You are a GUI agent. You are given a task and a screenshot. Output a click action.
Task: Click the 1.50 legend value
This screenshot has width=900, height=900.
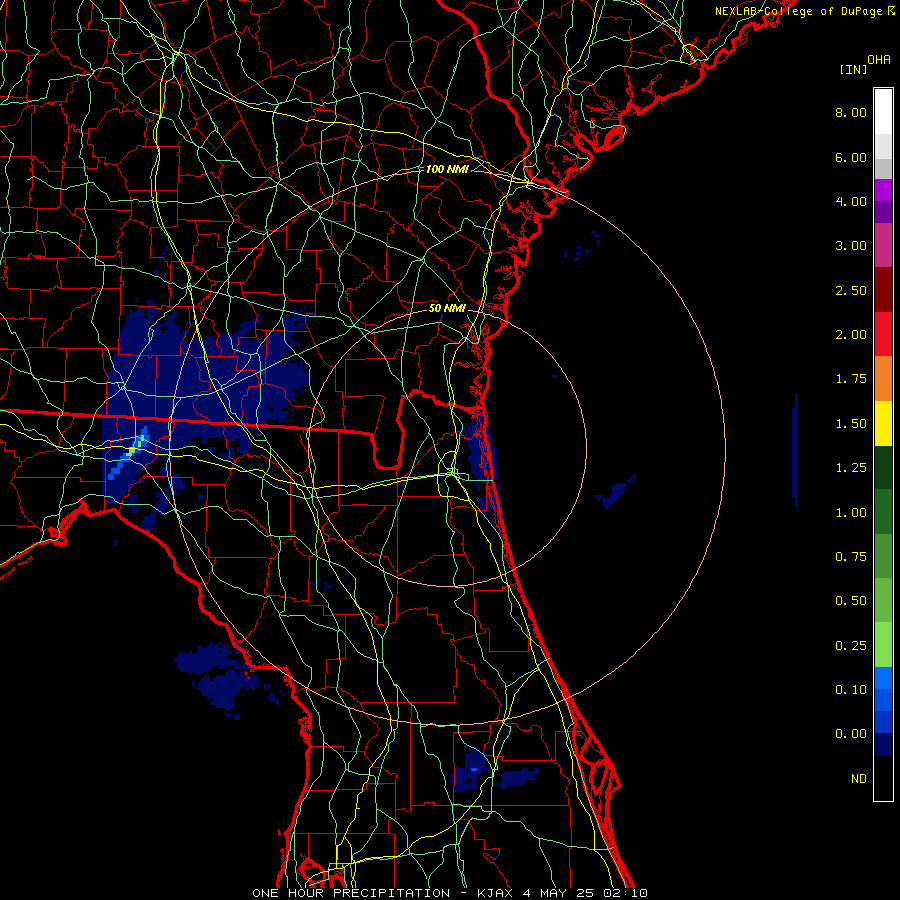(851, 424)
